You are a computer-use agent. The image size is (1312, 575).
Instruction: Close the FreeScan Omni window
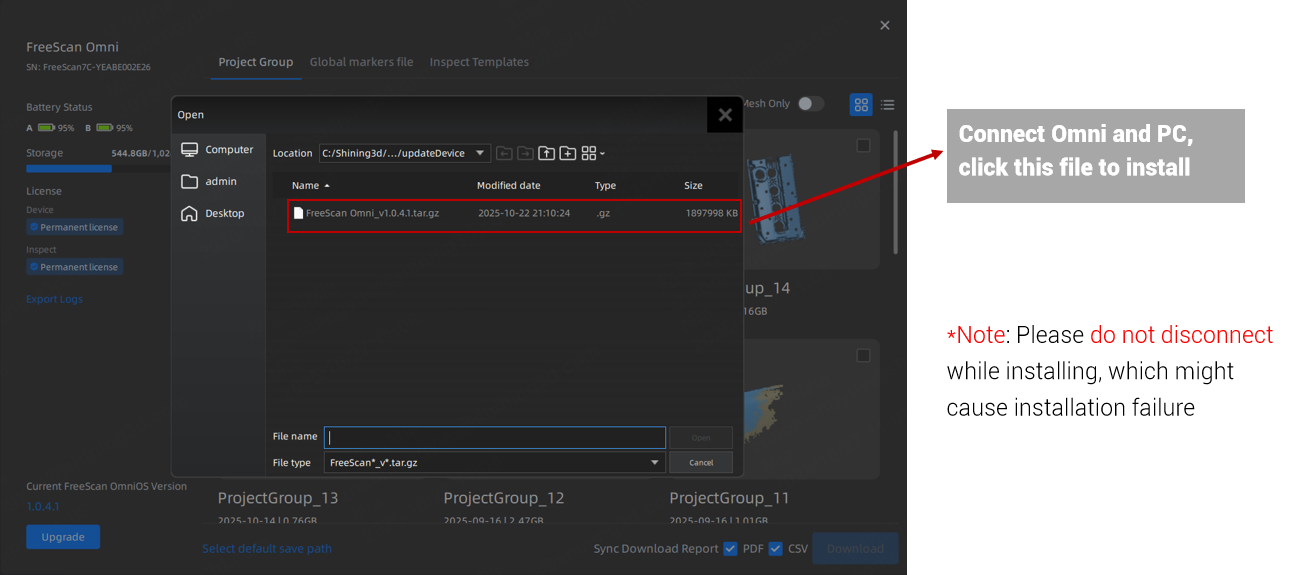pyautogui.click(x=884, y=26)
